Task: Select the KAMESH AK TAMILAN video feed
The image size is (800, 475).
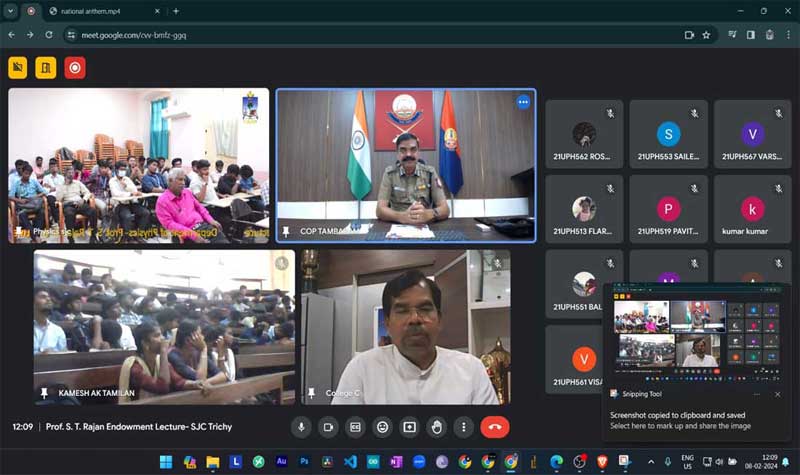Action: [x=164, y=327]
